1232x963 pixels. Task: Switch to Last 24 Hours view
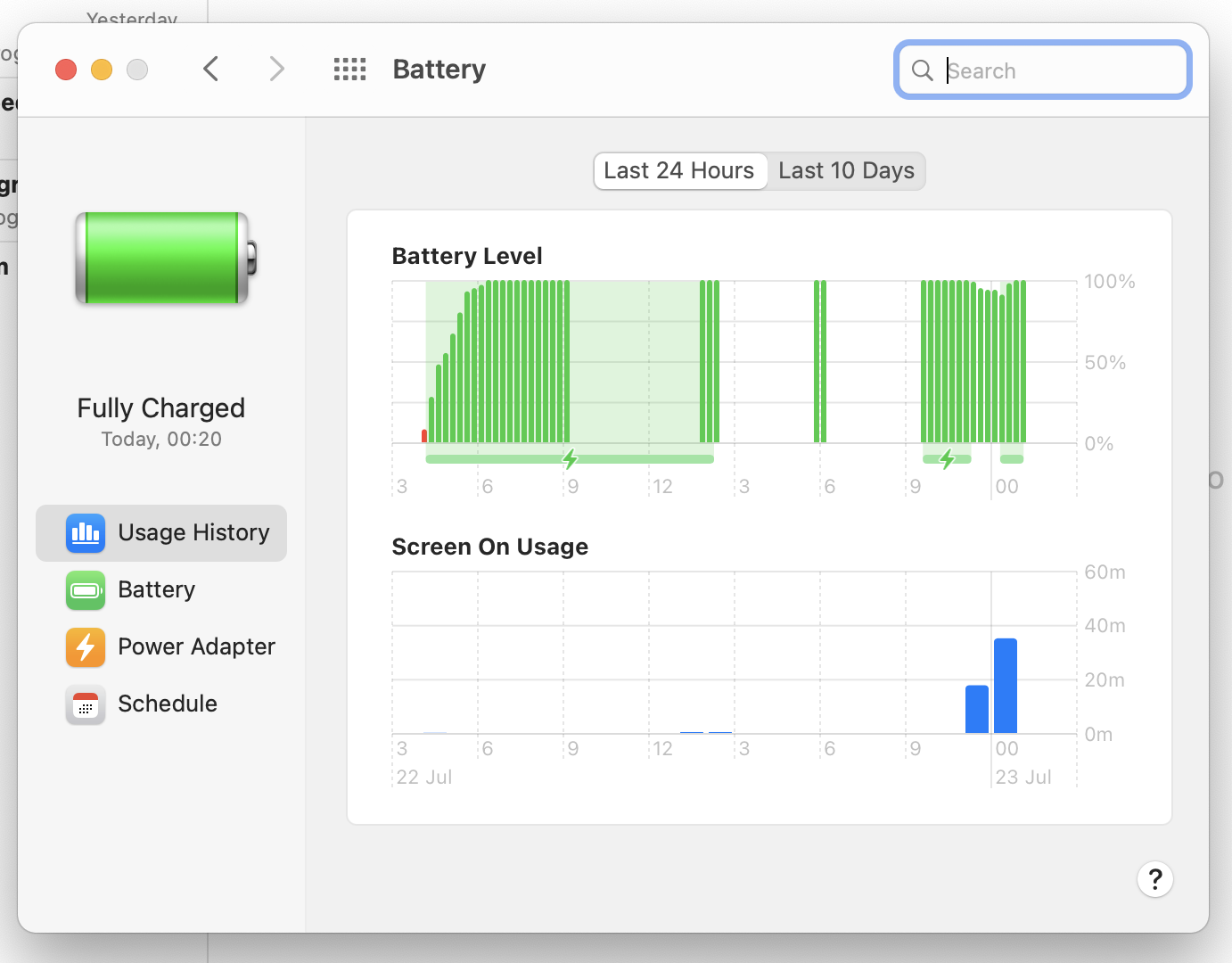[679, 170]
